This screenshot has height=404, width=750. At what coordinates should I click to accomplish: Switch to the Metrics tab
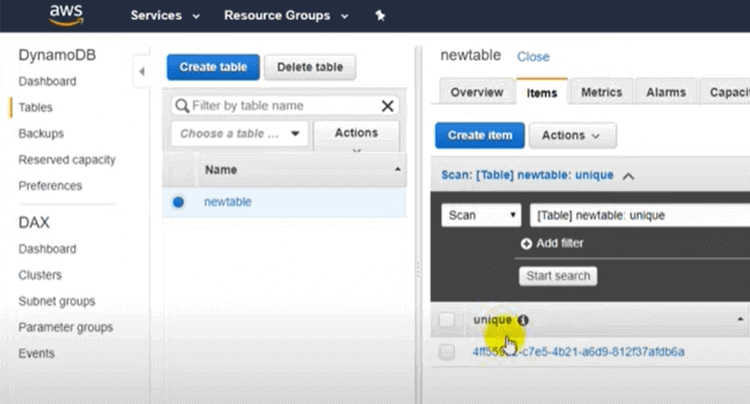point(602,92)
